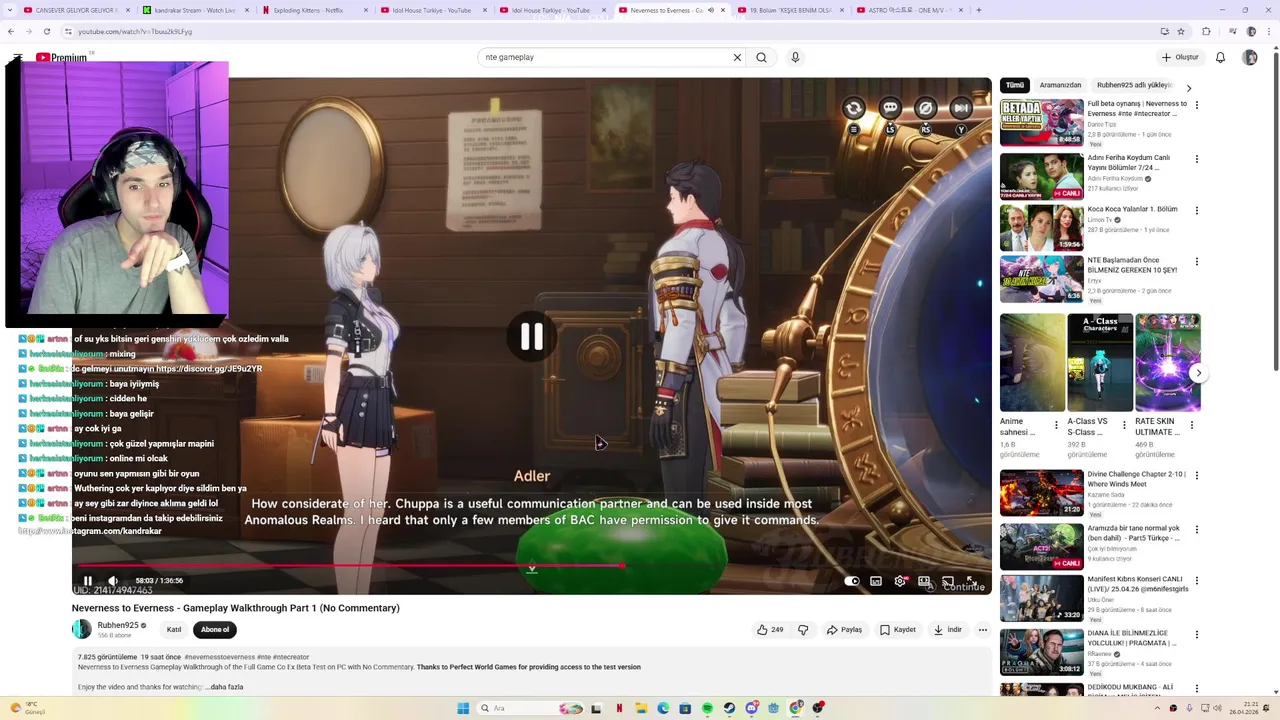Click the Abone ol subscribe button
This screenshot has width=1280, height=720.
pyautogui.click(x=215, y=630)
